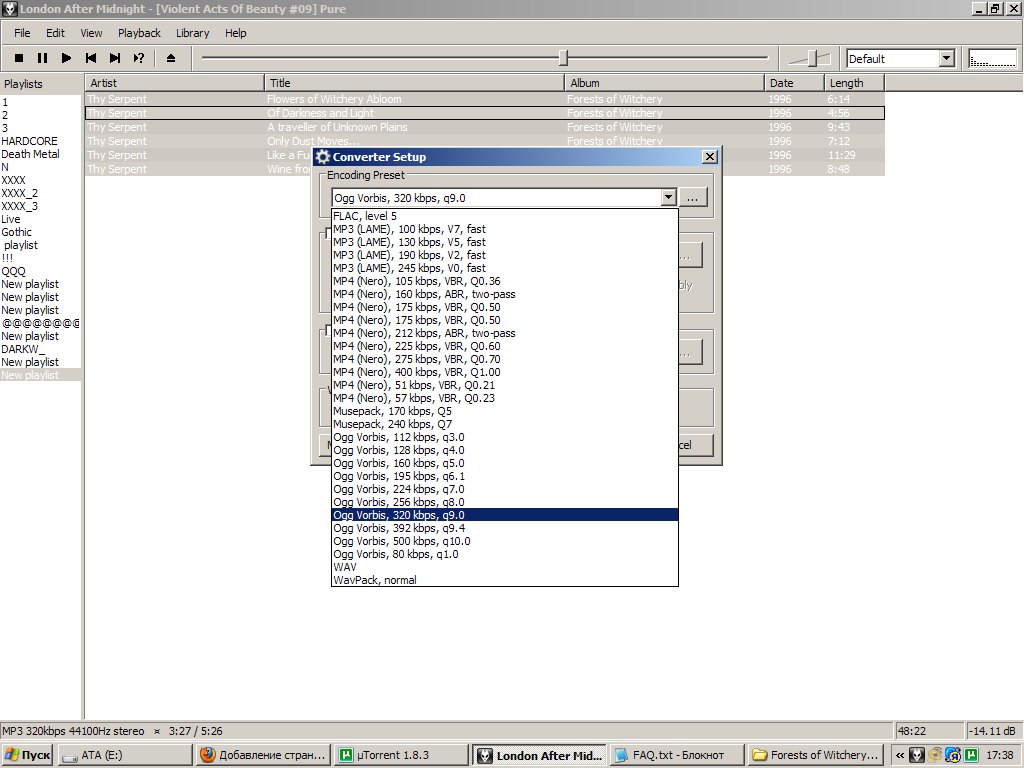
Task: Pick MP4 (Nero), 160 kbps, ABR, two-pass
Action: (505, 294)
